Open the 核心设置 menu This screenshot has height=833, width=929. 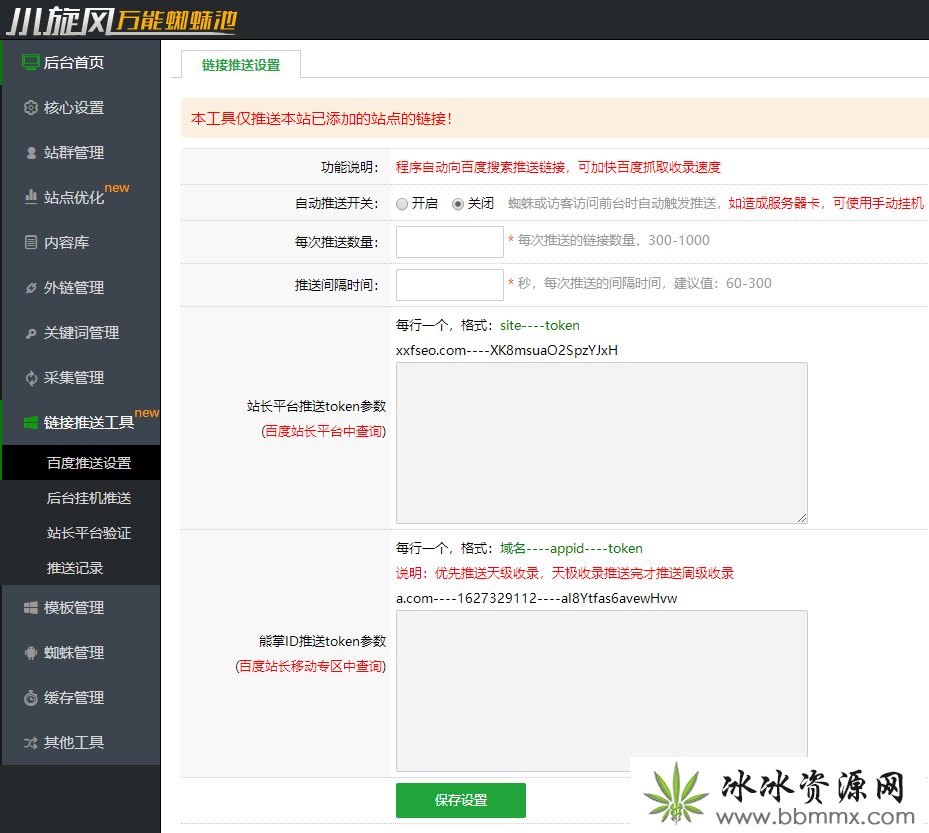81,107
